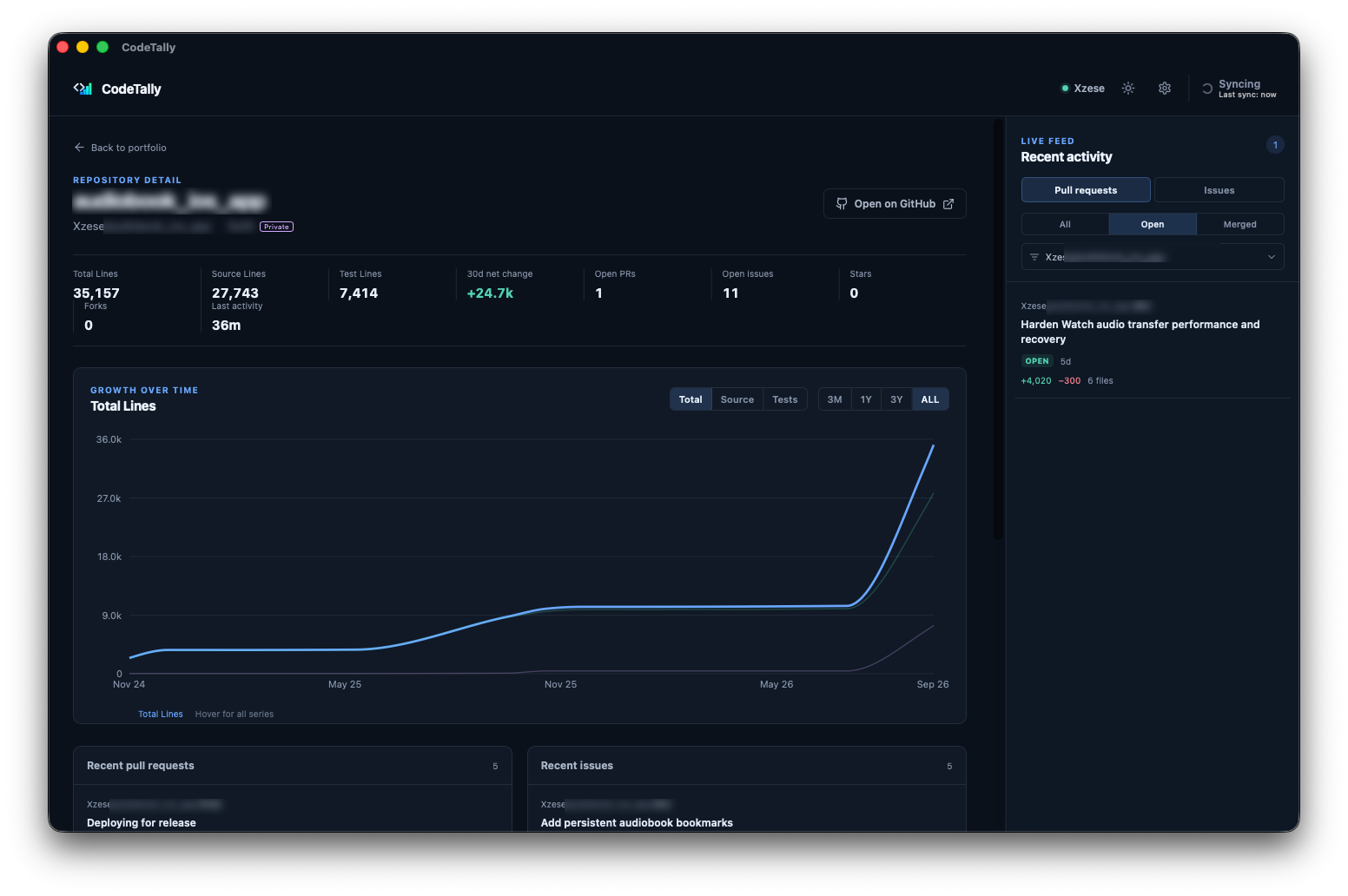Open the Xzese account menu
This screenshot has width=1348, height=896.
click(1083, 89)
